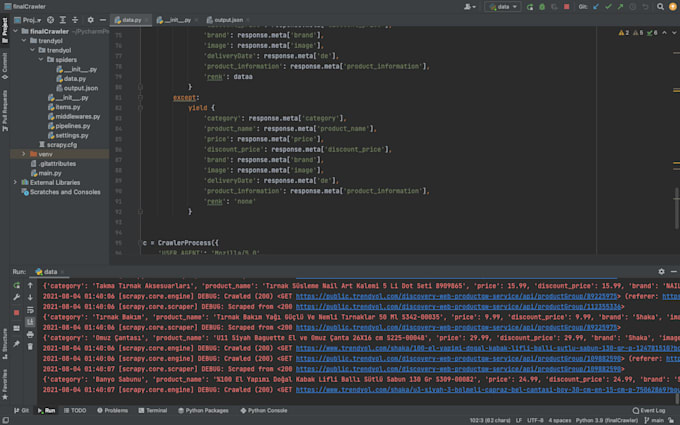
Task: Open the Git tool window
Action: point(22,410)
